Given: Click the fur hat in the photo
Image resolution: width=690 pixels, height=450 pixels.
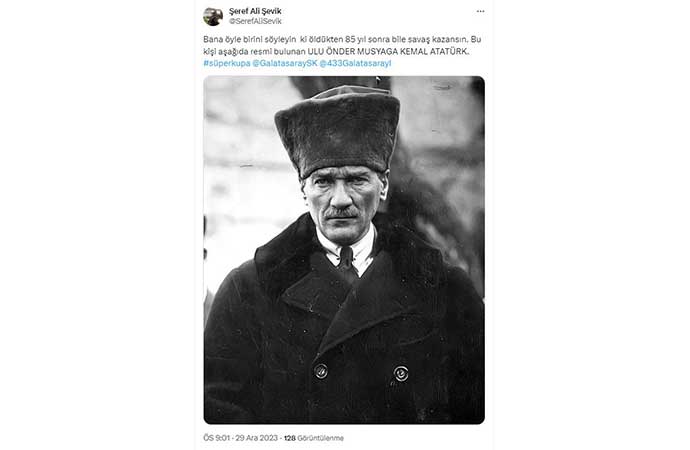Looking at the screenshot, I should [x=338, y=130].
